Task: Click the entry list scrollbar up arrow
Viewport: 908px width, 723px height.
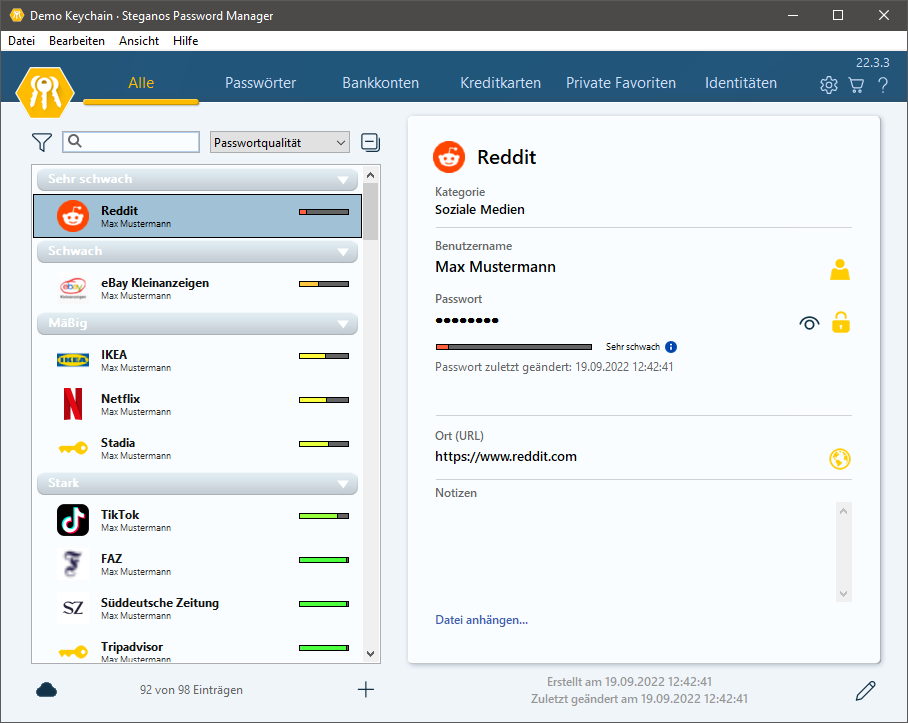Action: click(371, 175)
